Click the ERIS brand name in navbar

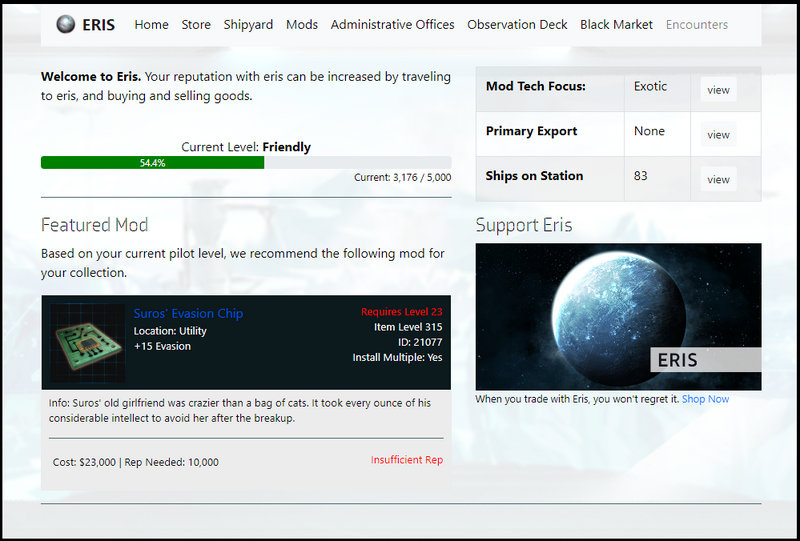tap(98, 24)
